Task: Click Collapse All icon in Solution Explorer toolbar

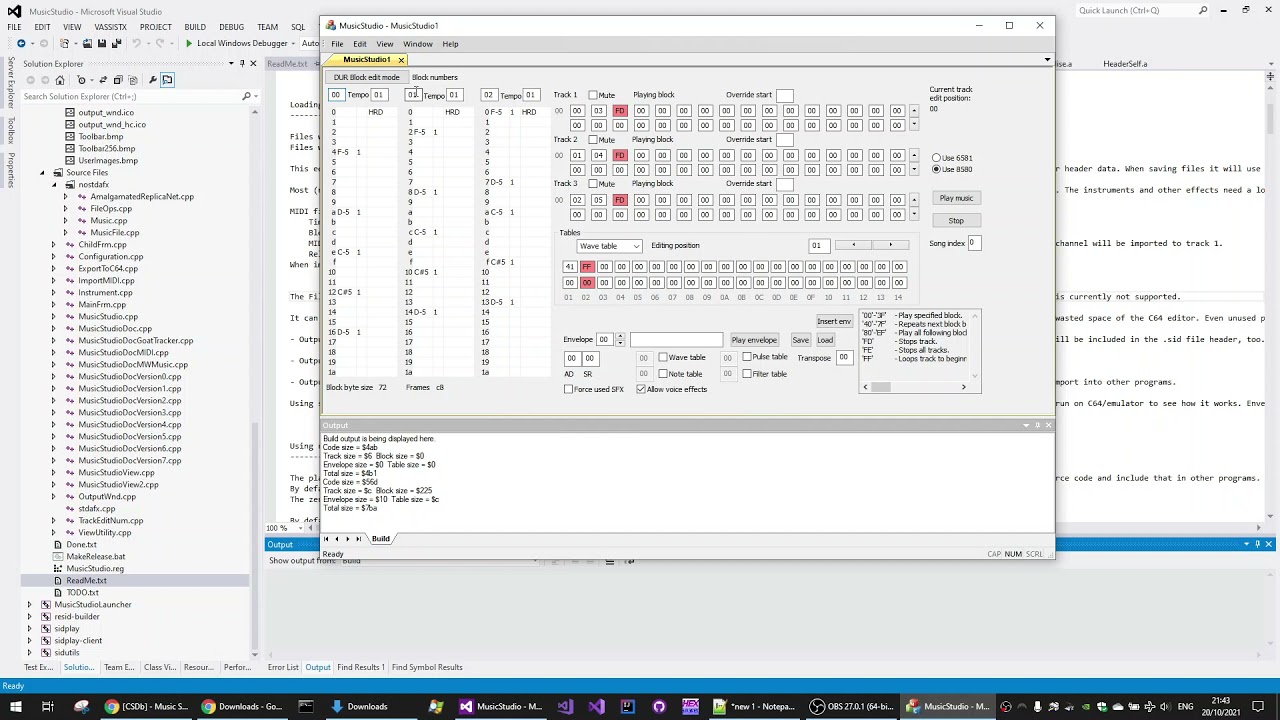Action: (118, 80)
